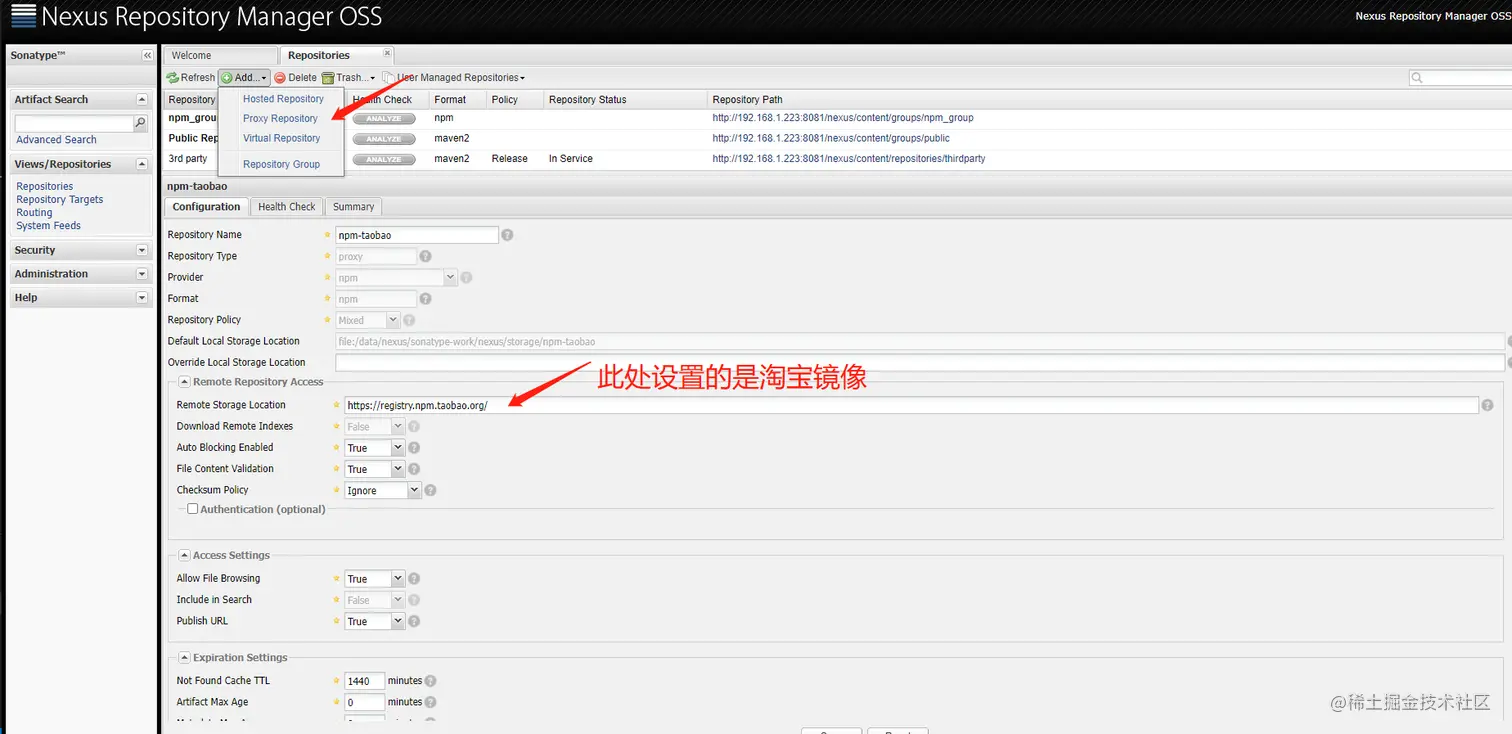Click Analyze button for Public Repositories row
Viewport: 1512px width, 734px height.
coord(384,139)
